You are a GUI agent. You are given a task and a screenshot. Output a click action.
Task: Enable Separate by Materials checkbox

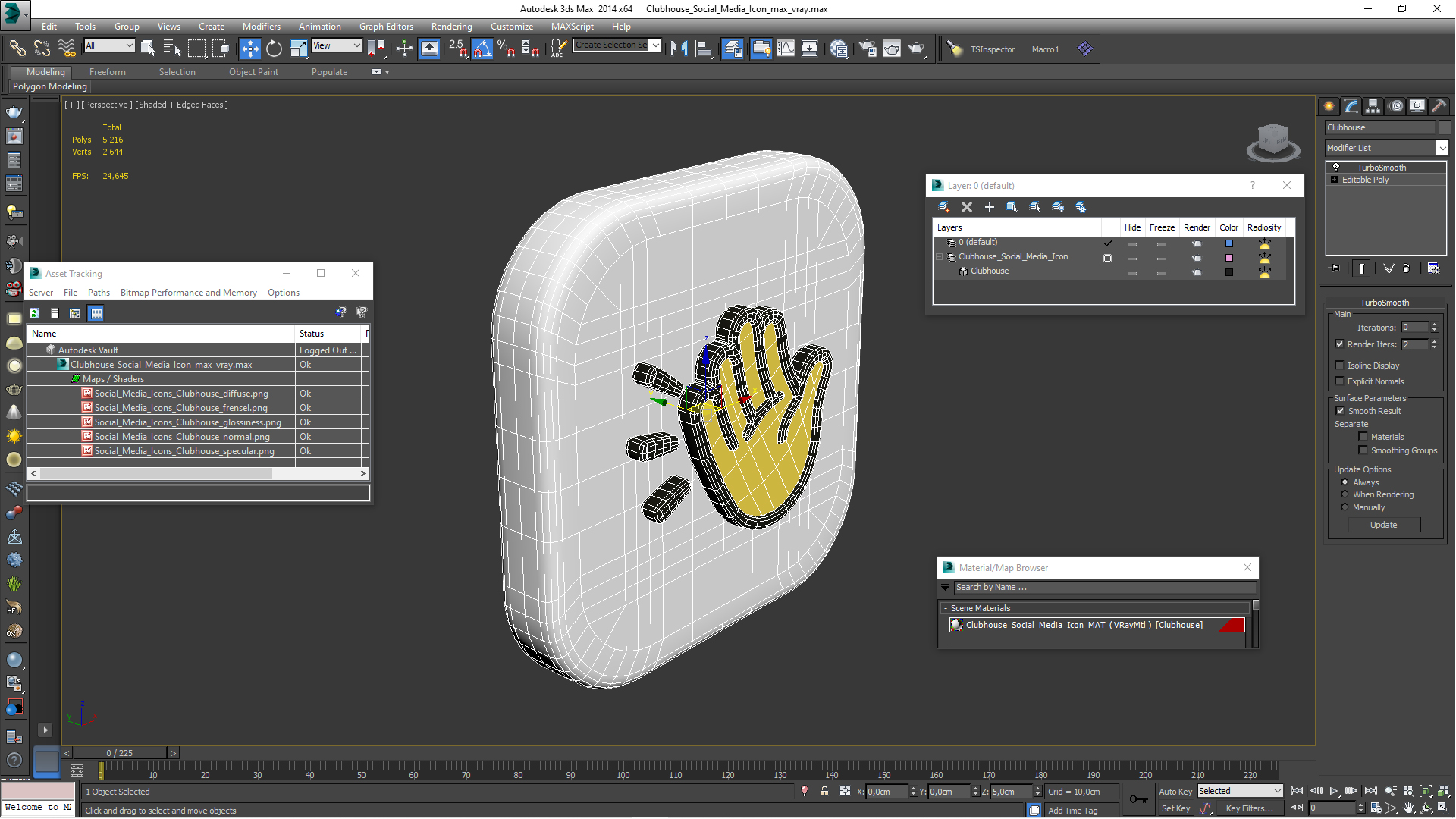1363,437
